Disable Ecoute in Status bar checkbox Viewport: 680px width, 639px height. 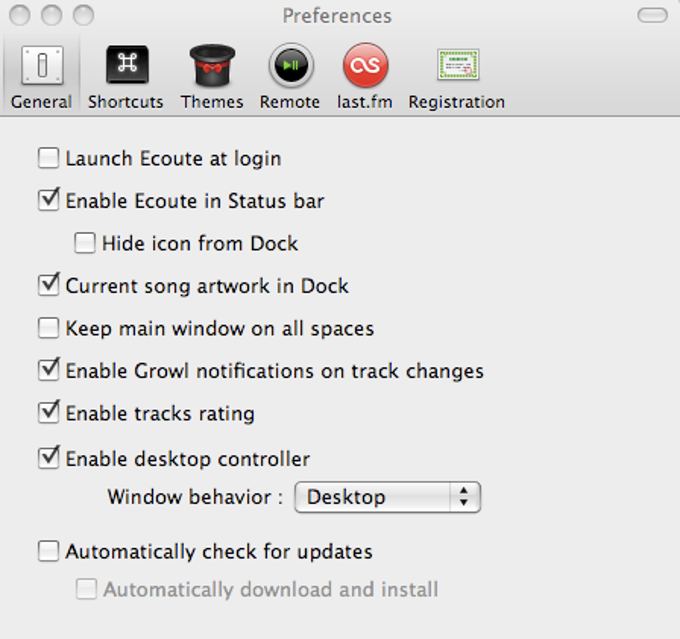(48, 200)
